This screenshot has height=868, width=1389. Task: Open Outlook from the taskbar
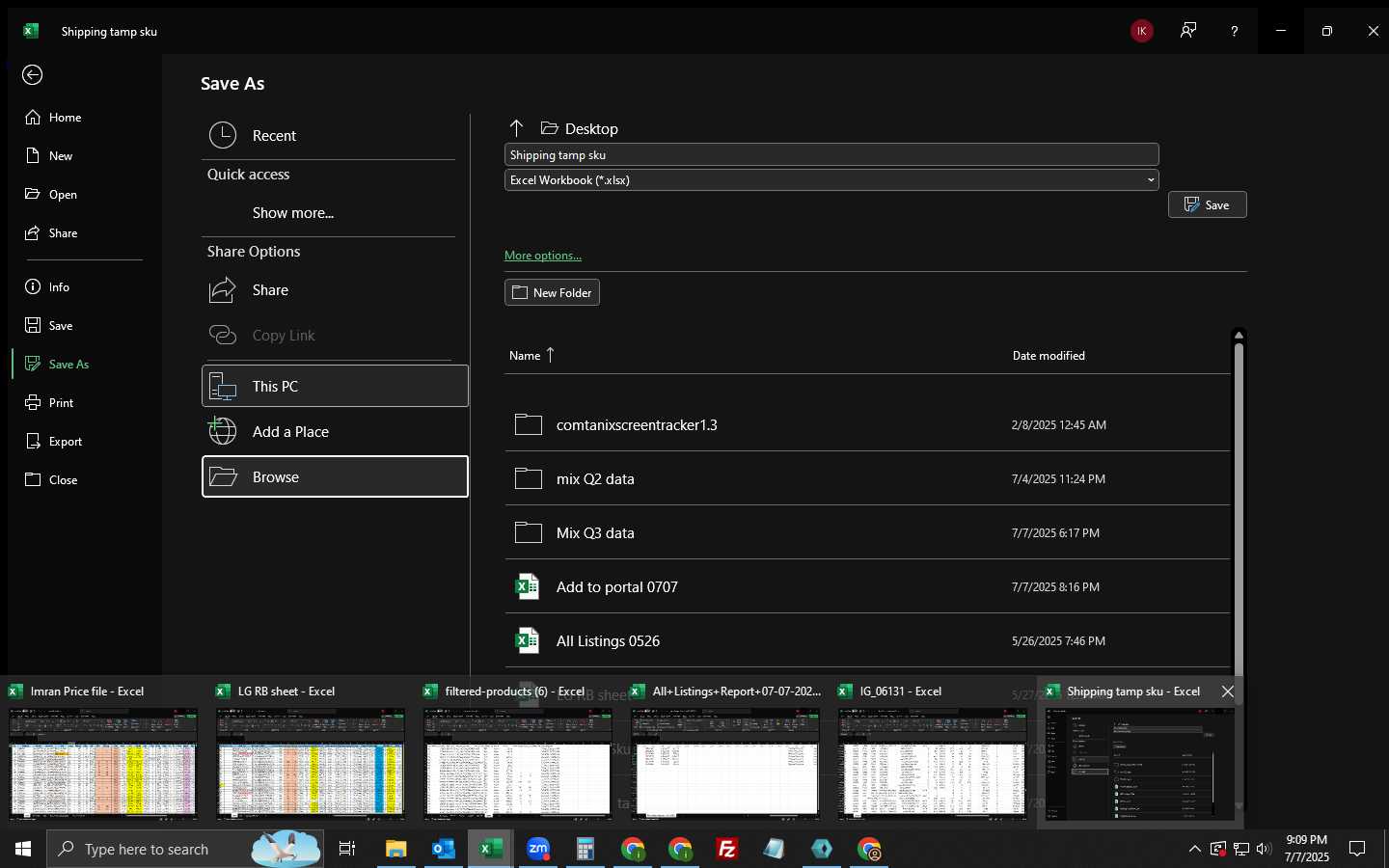443,849
